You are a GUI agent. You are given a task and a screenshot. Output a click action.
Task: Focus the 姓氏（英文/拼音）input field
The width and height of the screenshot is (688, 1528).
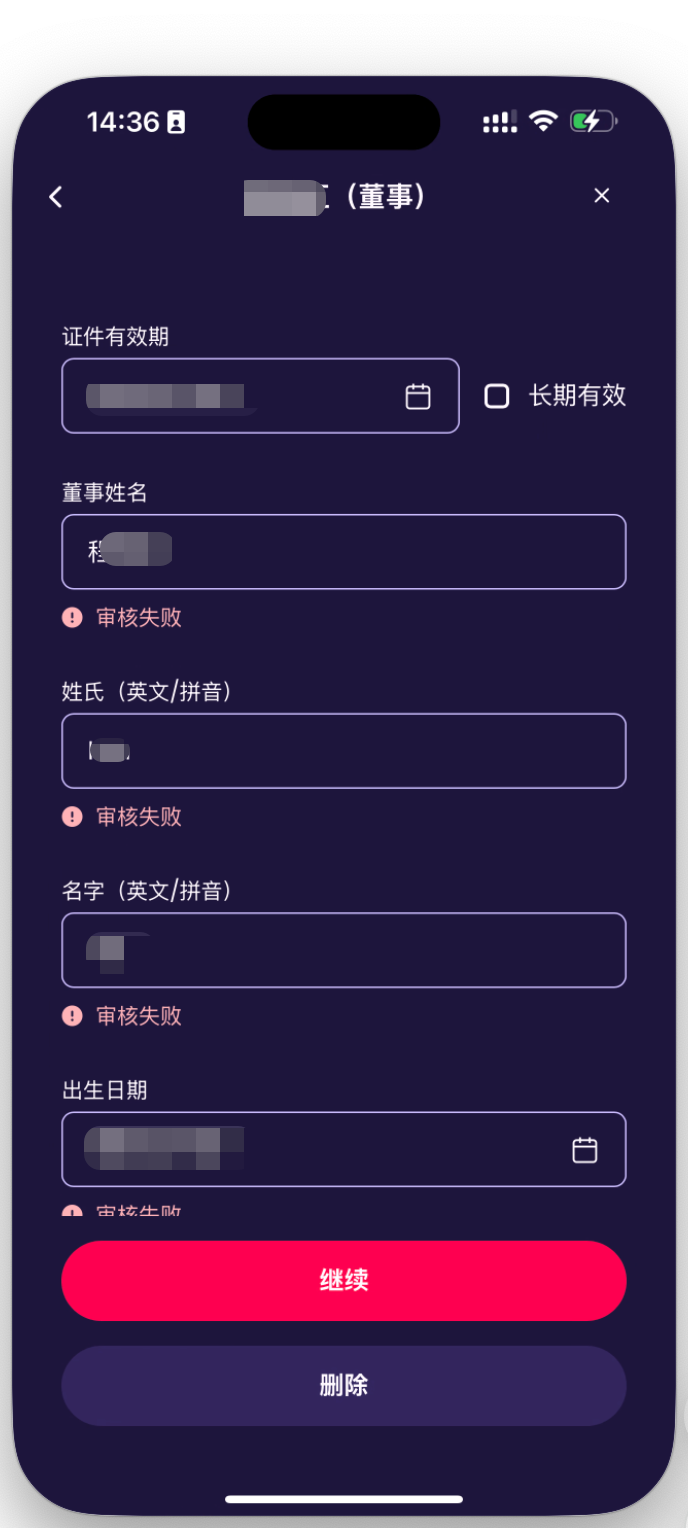pos(343,751)
